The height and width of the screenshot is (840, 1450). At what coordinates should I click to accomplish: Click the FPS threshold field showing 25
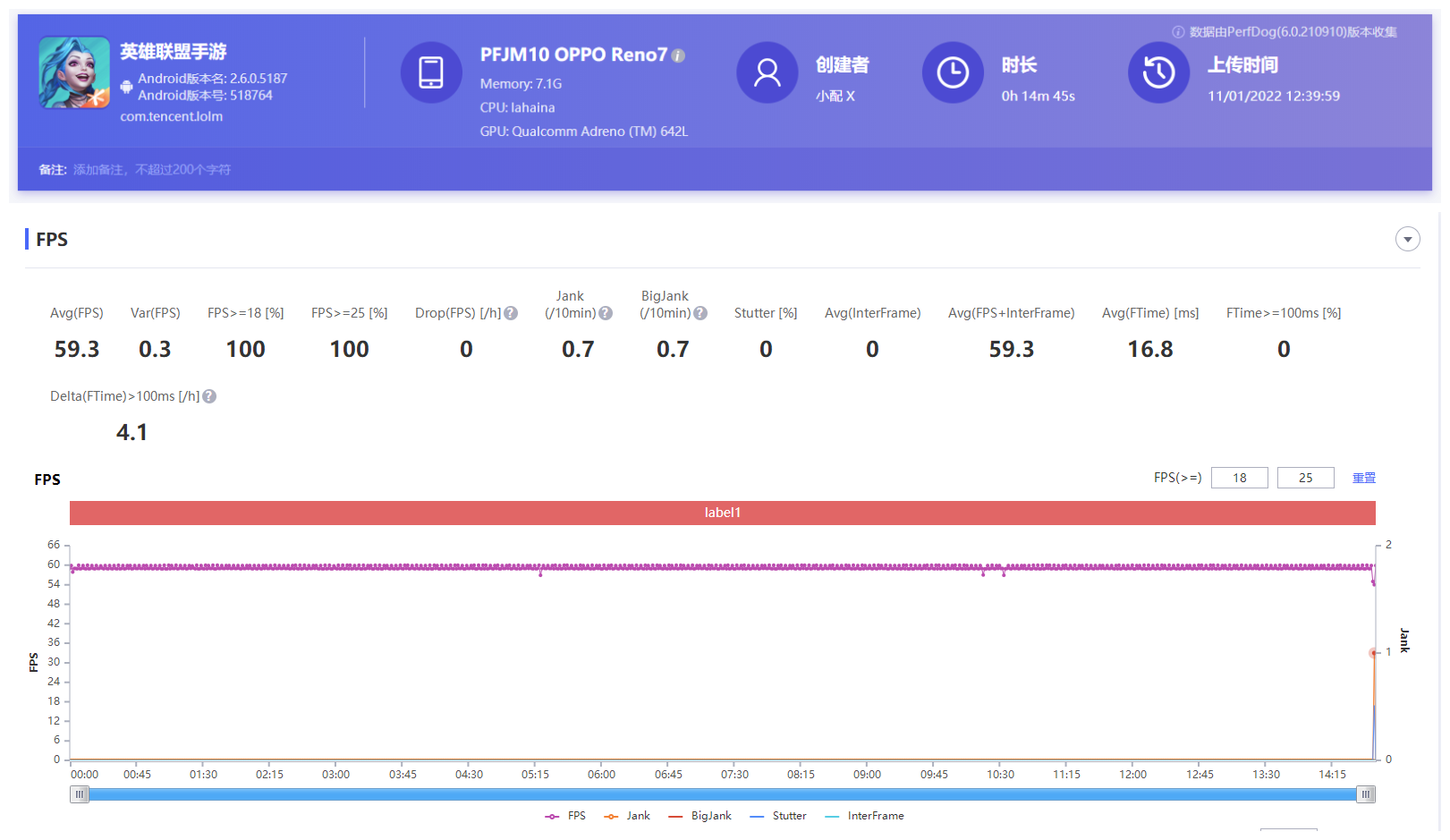(x=1306, y=478)
